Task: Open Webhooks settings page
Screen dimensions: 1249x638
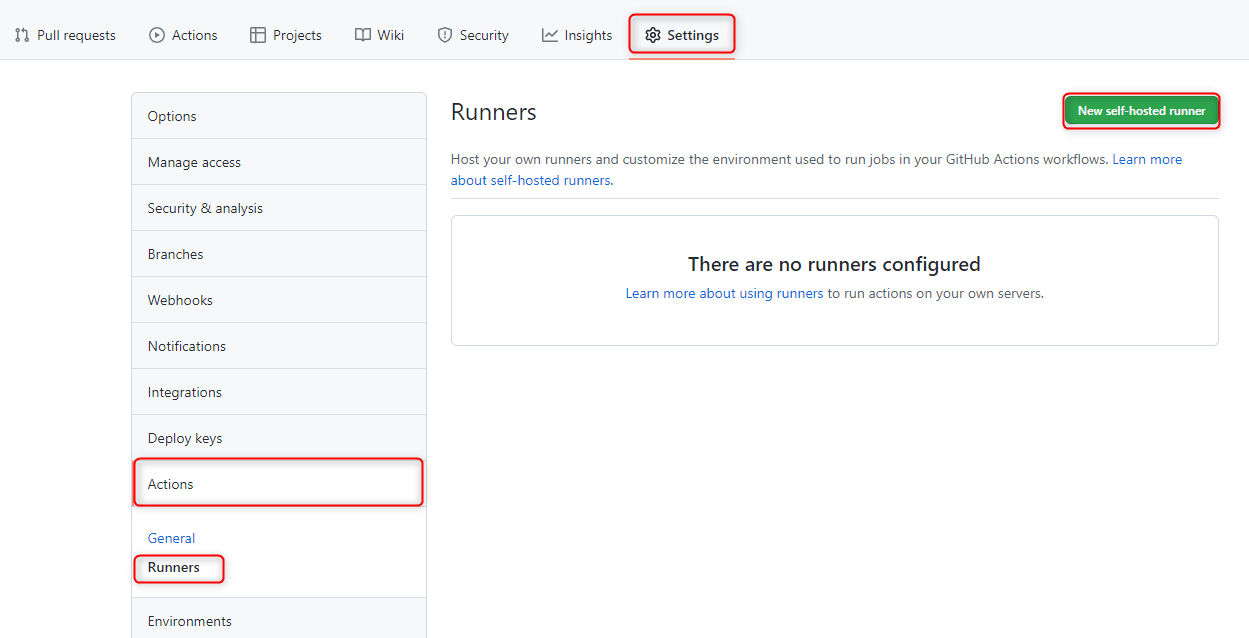Action: (x=279, y=300)
